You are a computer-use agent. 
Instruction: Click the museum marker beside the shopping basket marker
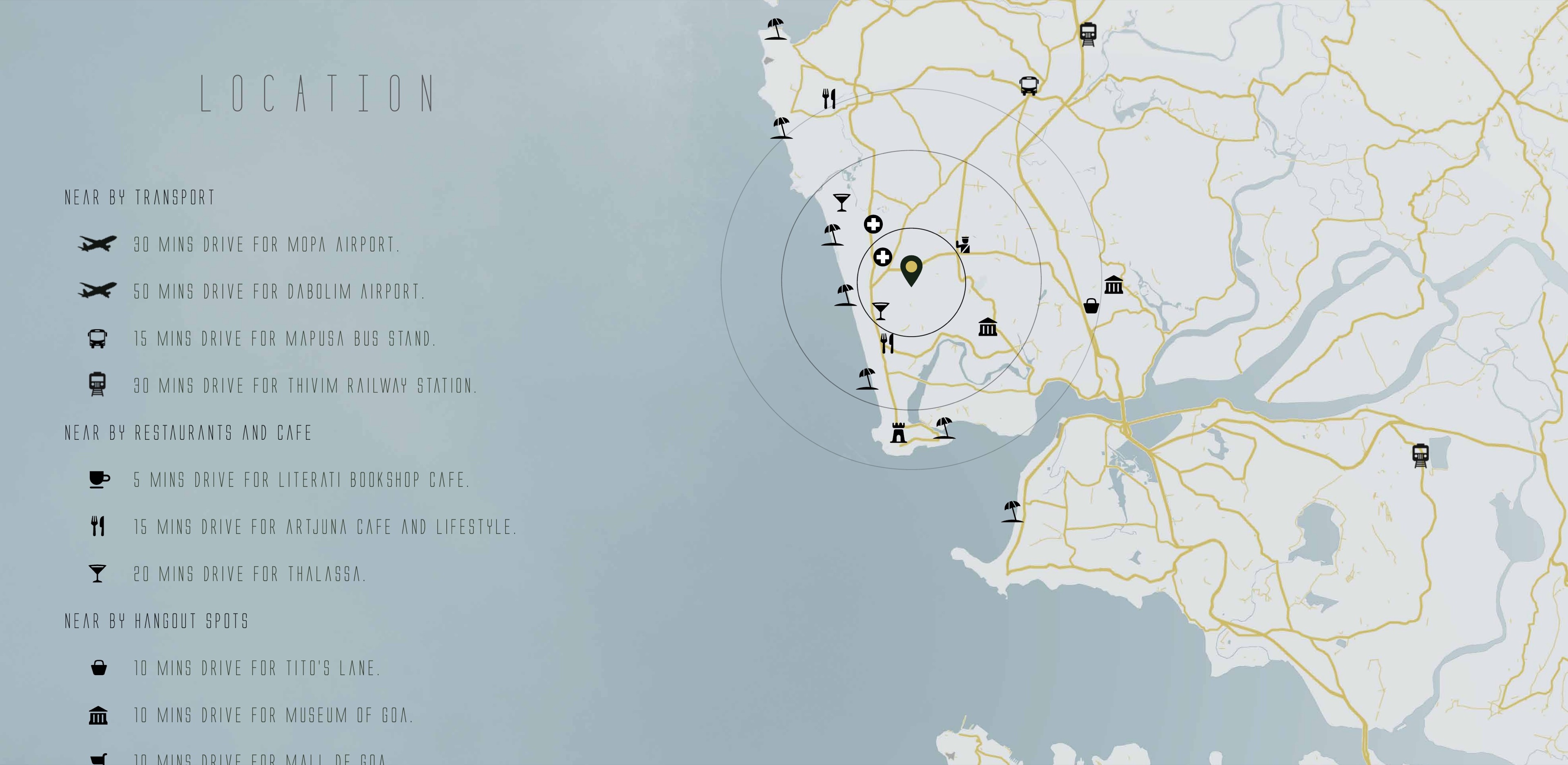1114,284
